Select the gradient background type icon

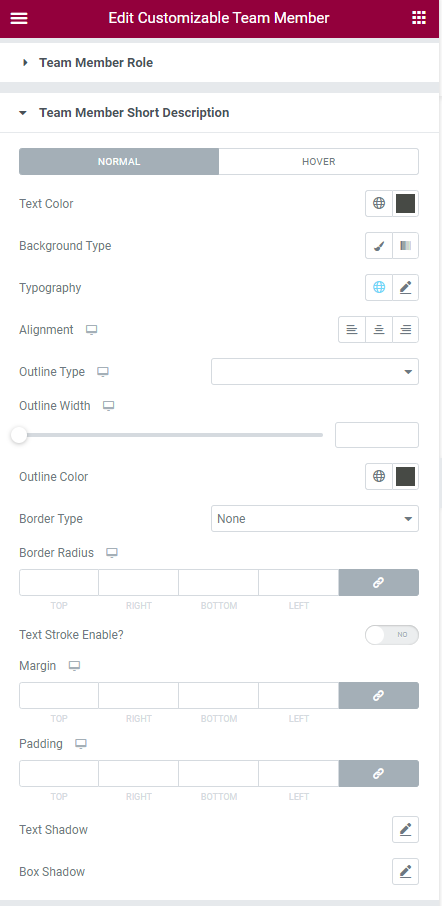406,246
